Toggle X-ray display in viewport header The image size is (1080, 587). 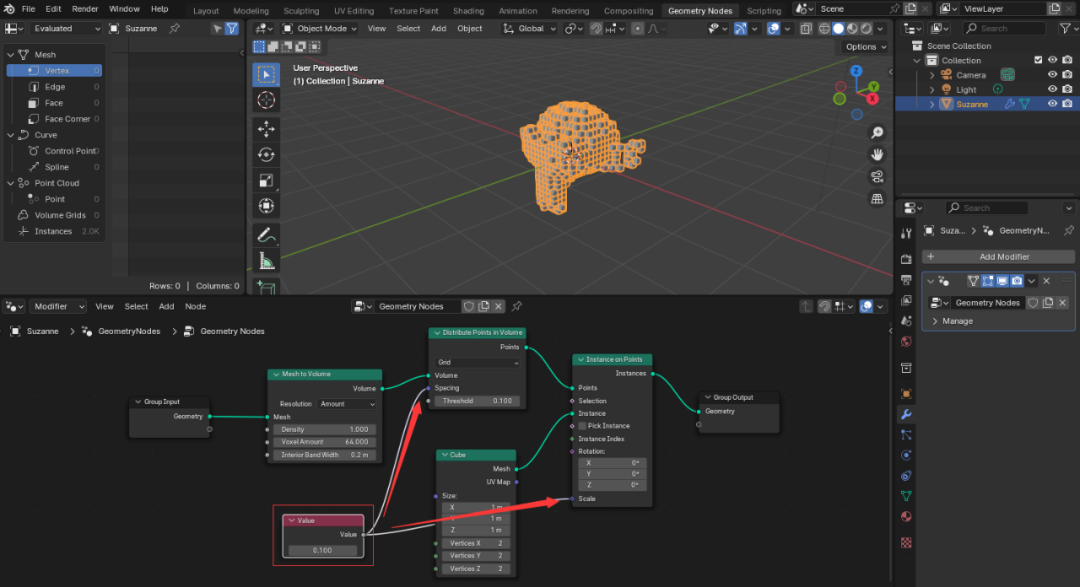pyautogui.click(x=806, y=29)
